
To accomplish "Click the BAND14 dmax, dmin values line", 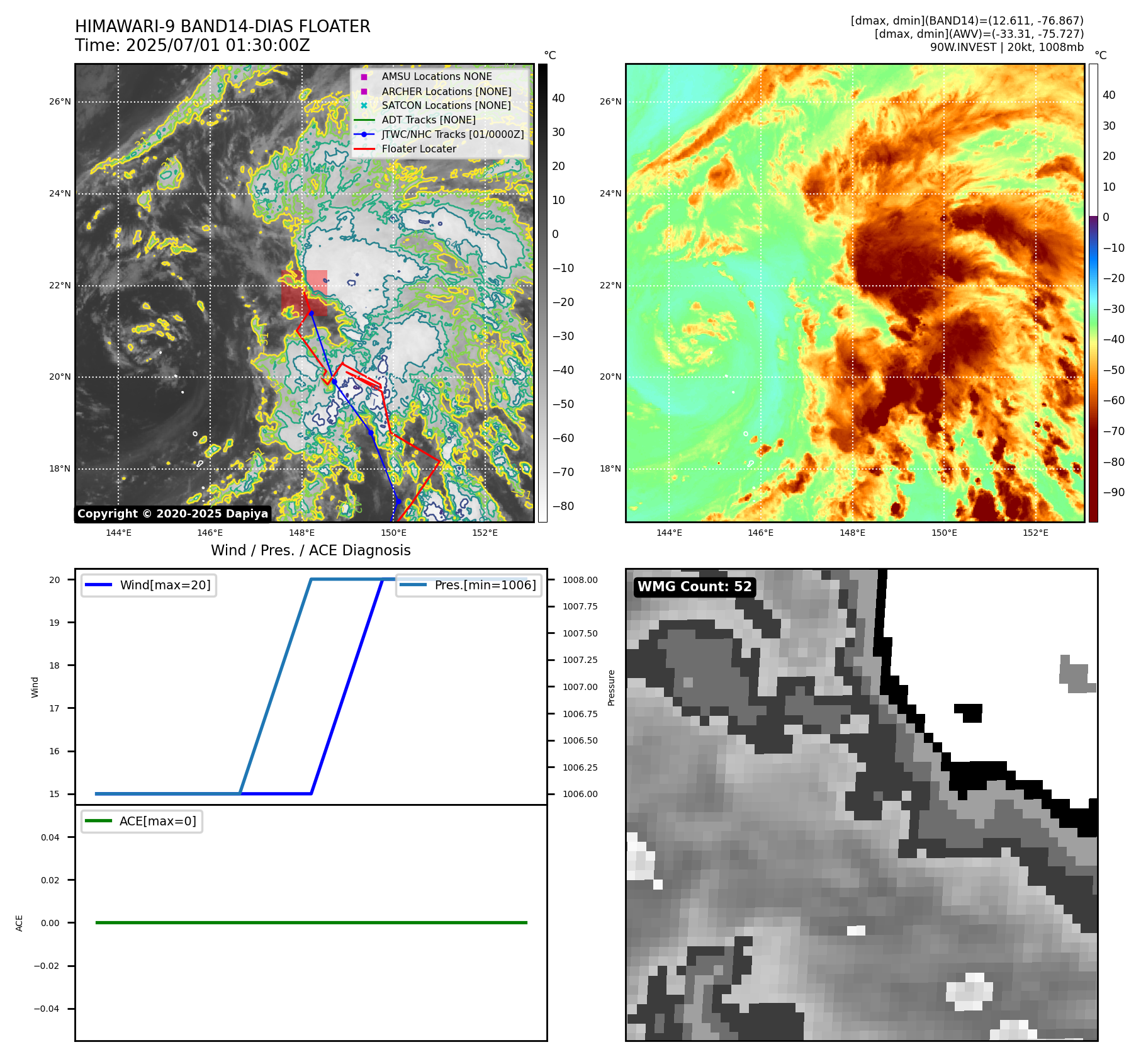I will 967,21.
